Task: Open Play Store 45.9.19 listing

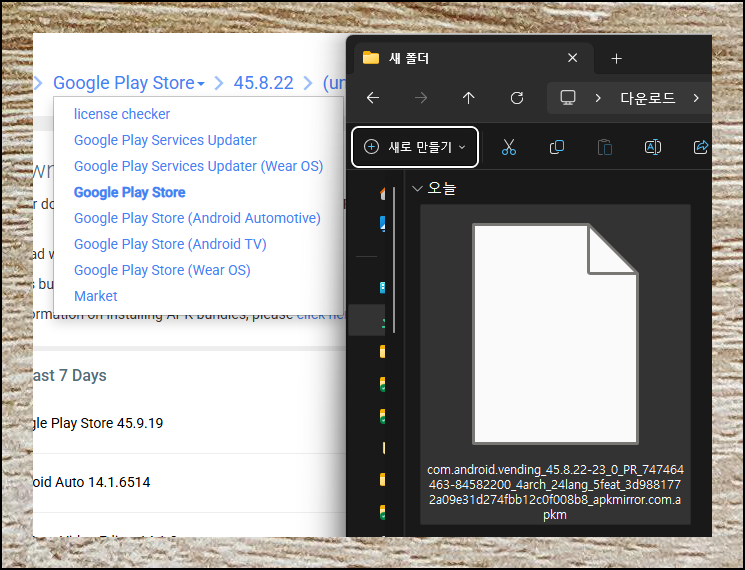Action: [x=98, y=423]
